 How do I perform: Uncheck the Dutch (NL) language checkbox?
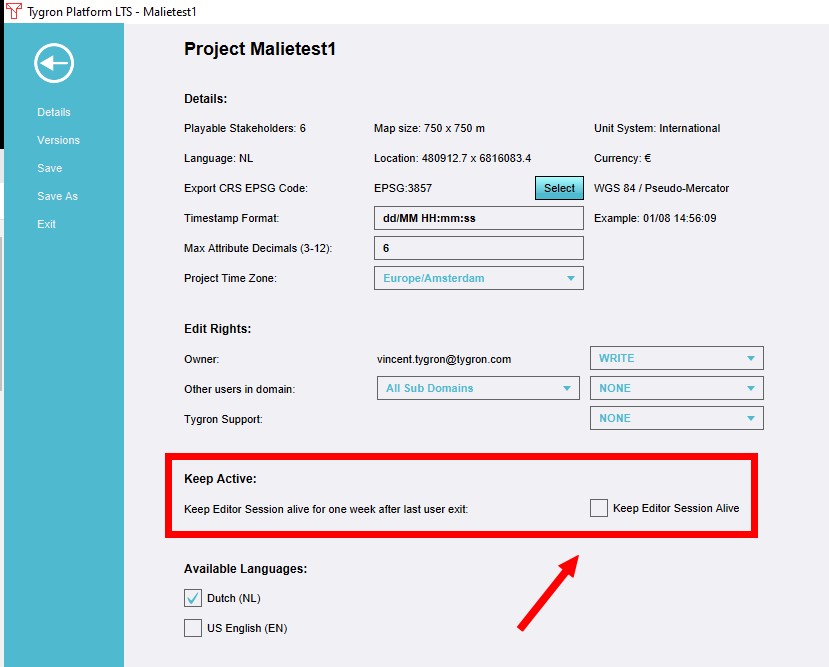pyautogui.click(x=193, y=598)
